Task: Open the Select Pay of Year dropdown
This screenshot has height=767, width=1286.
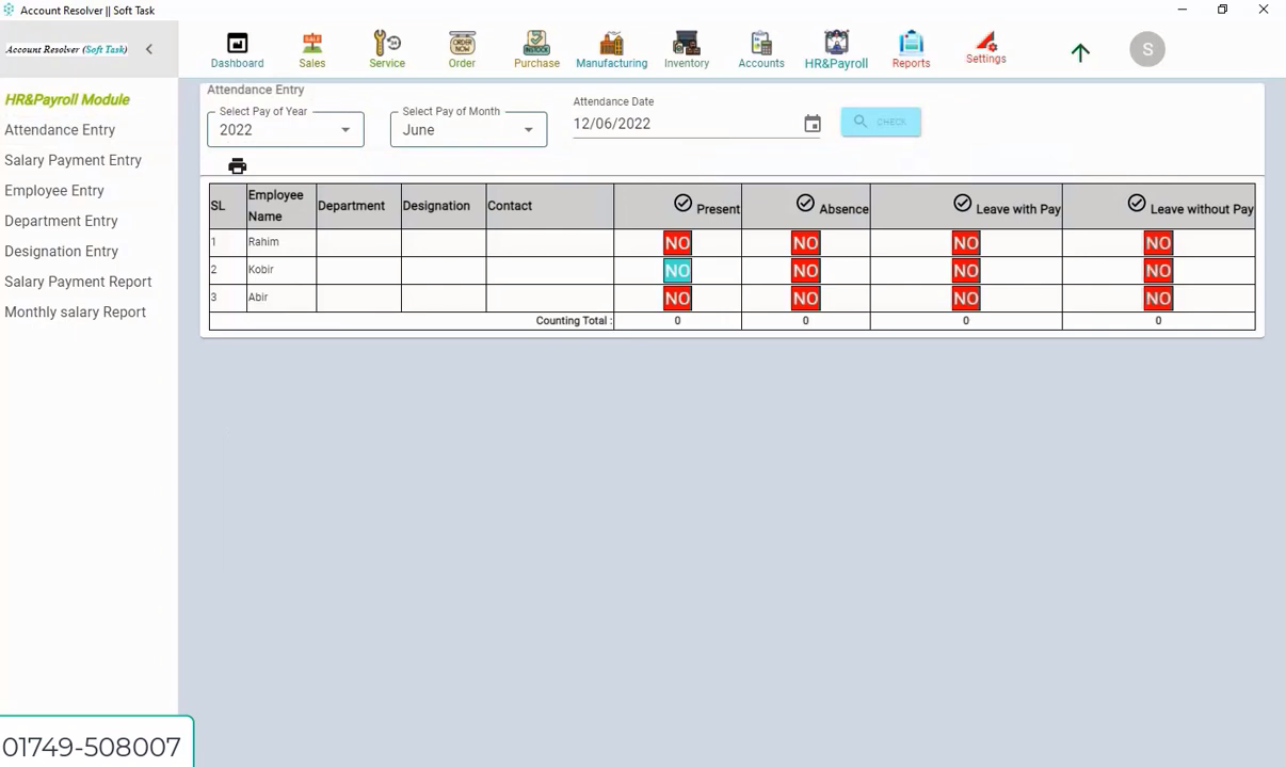Action: click(343, 129)
